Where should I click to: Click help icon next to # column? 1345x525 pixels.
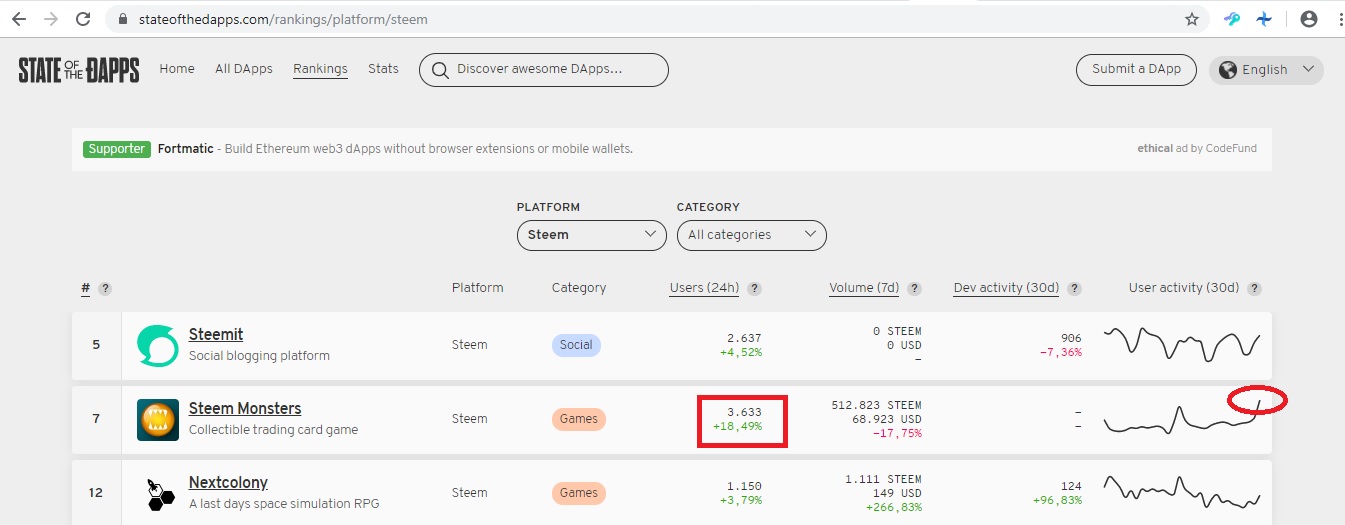105,288
